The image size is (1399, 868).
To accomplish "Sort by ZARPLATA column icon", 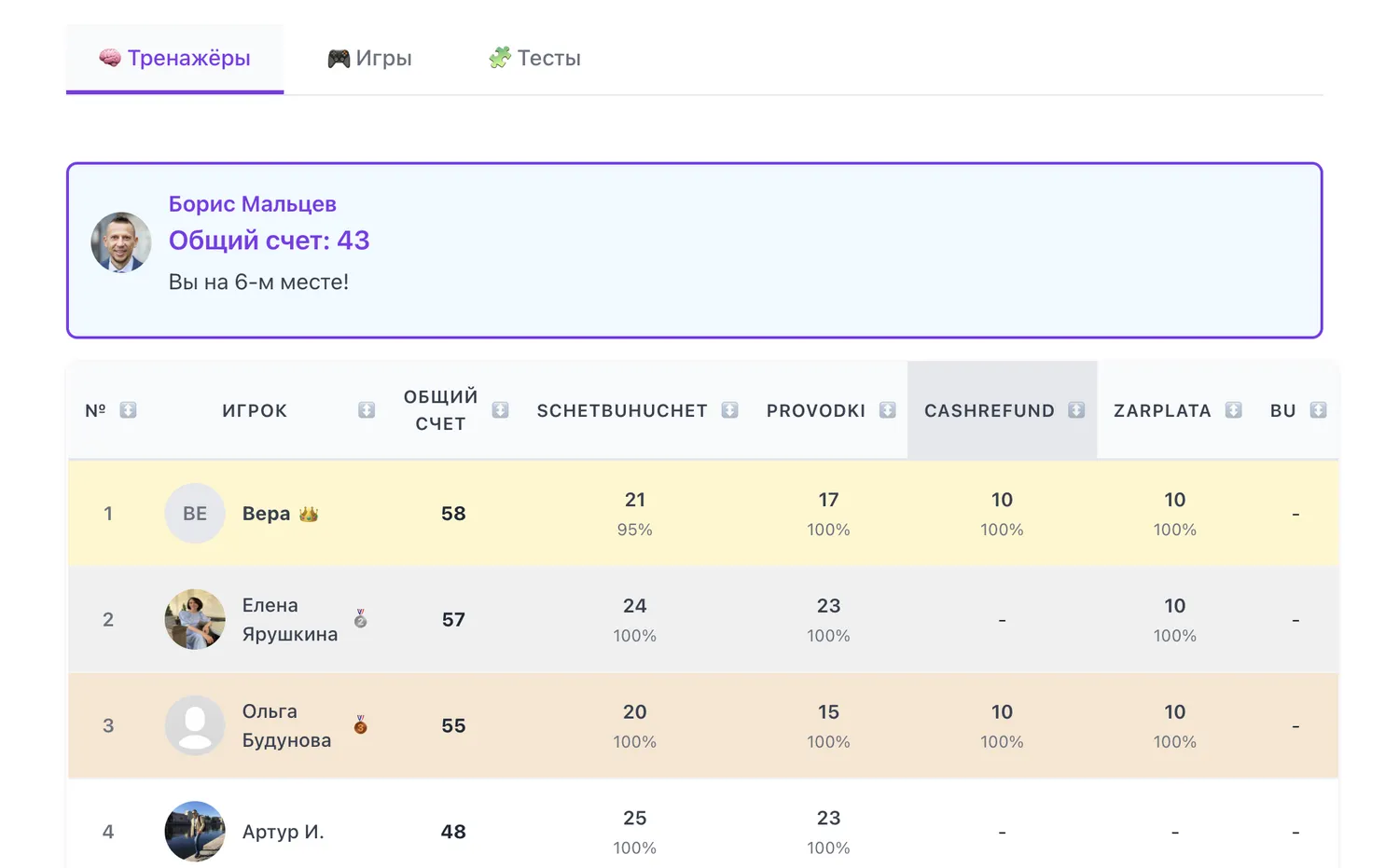I will click(x=1233, y=410).
